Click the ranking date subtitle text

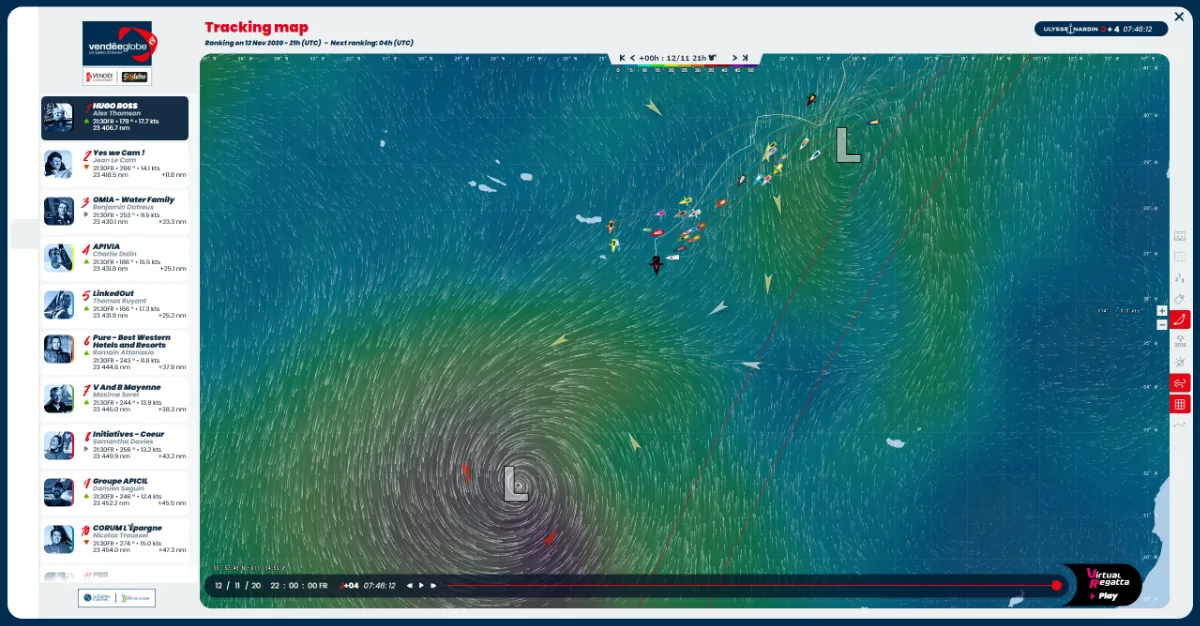pos(309,44)
